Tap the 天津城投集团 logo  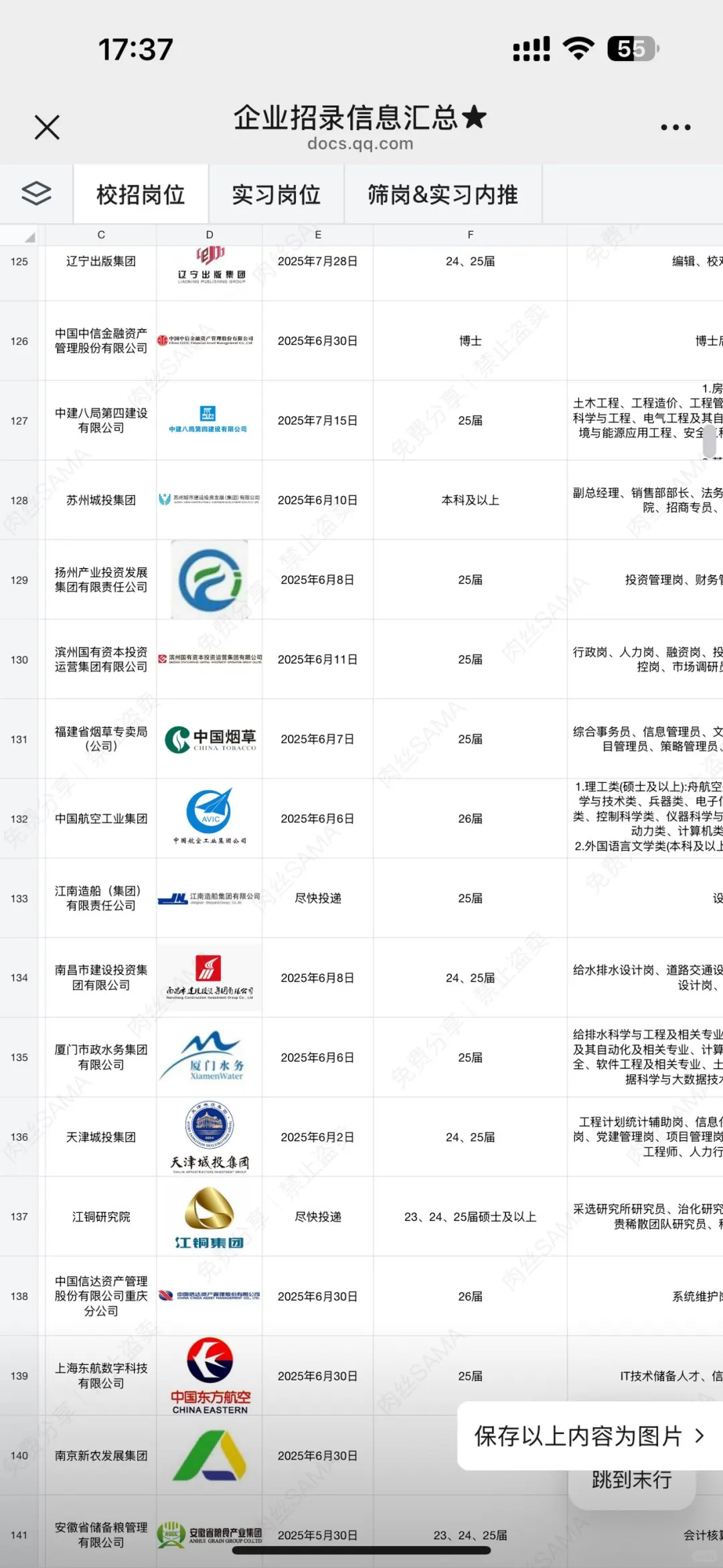210,1137
